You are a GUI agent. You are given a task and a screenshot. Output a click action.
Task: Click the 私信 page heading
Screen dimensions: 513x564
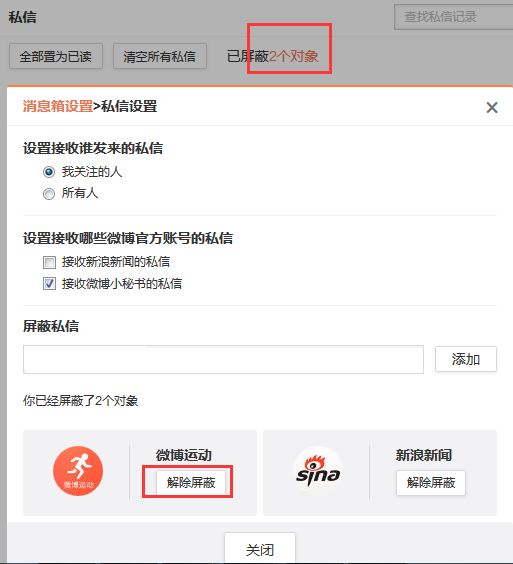click(x=22, y=17)
